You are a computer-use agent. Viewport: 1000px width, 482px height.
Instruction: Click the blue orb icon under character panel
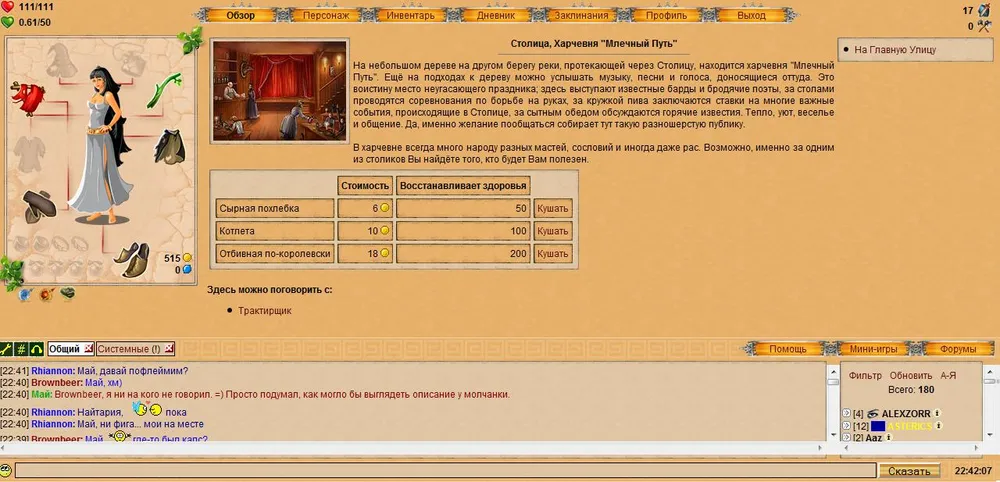click(25, 295)
